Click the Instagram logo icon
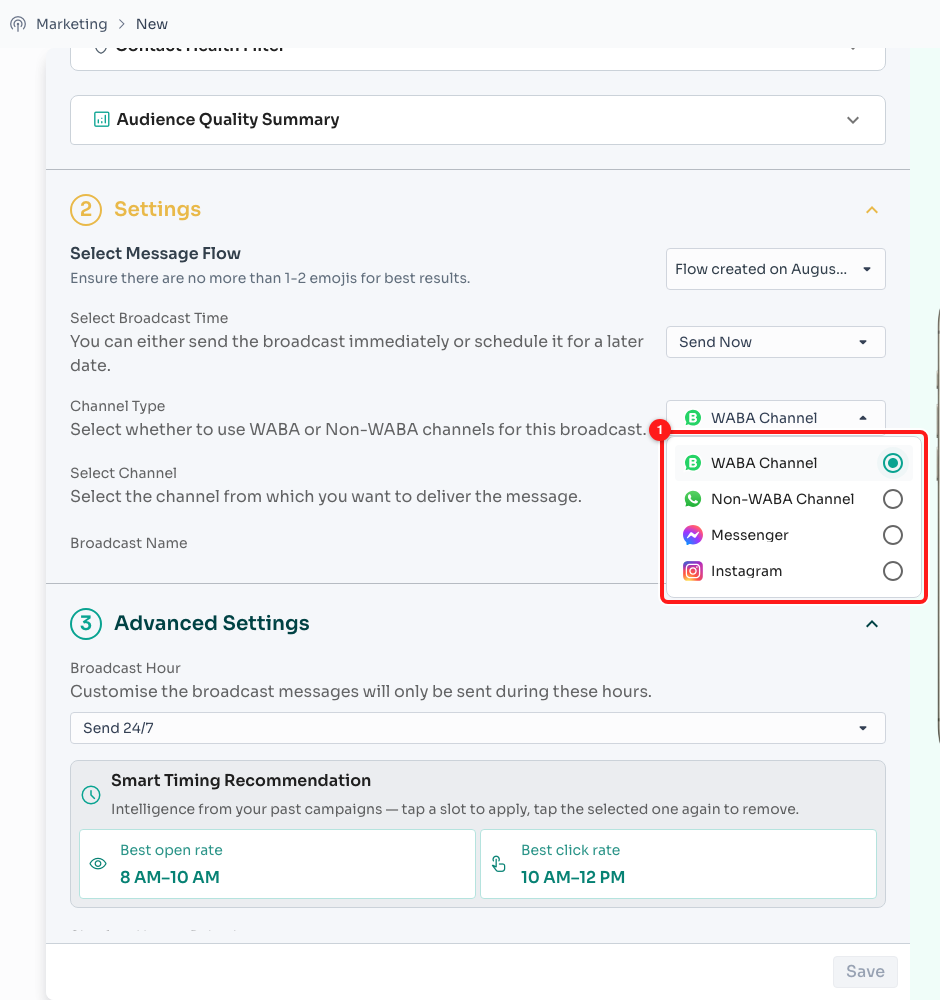 click(x=693, y=571)
